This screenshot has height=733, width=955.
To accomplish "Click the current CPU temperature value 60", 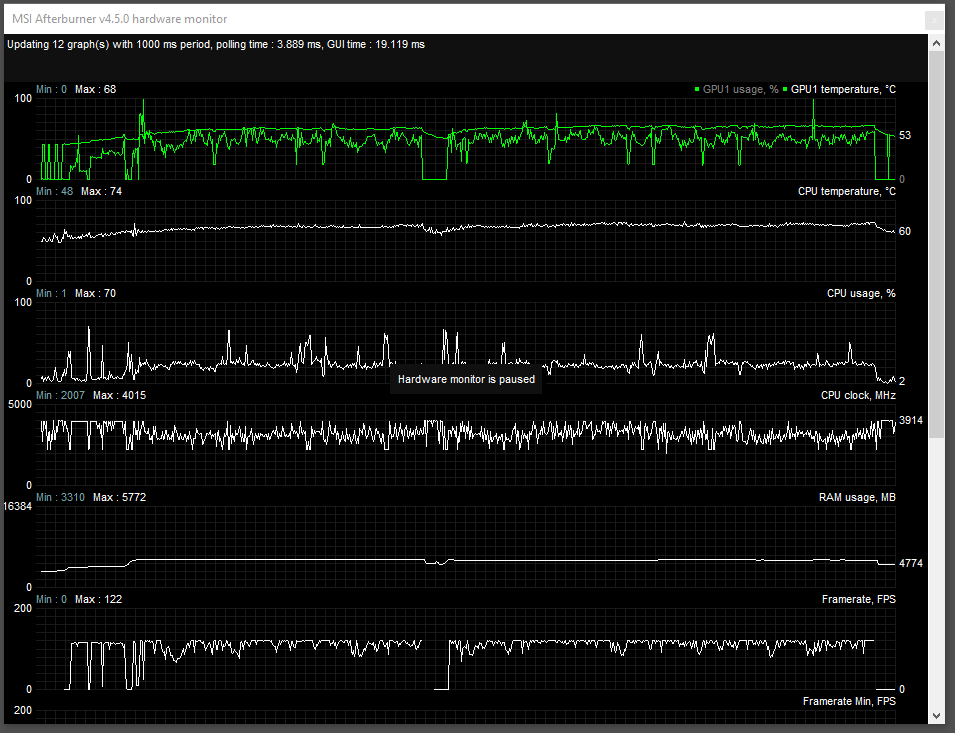I will 905,231.
